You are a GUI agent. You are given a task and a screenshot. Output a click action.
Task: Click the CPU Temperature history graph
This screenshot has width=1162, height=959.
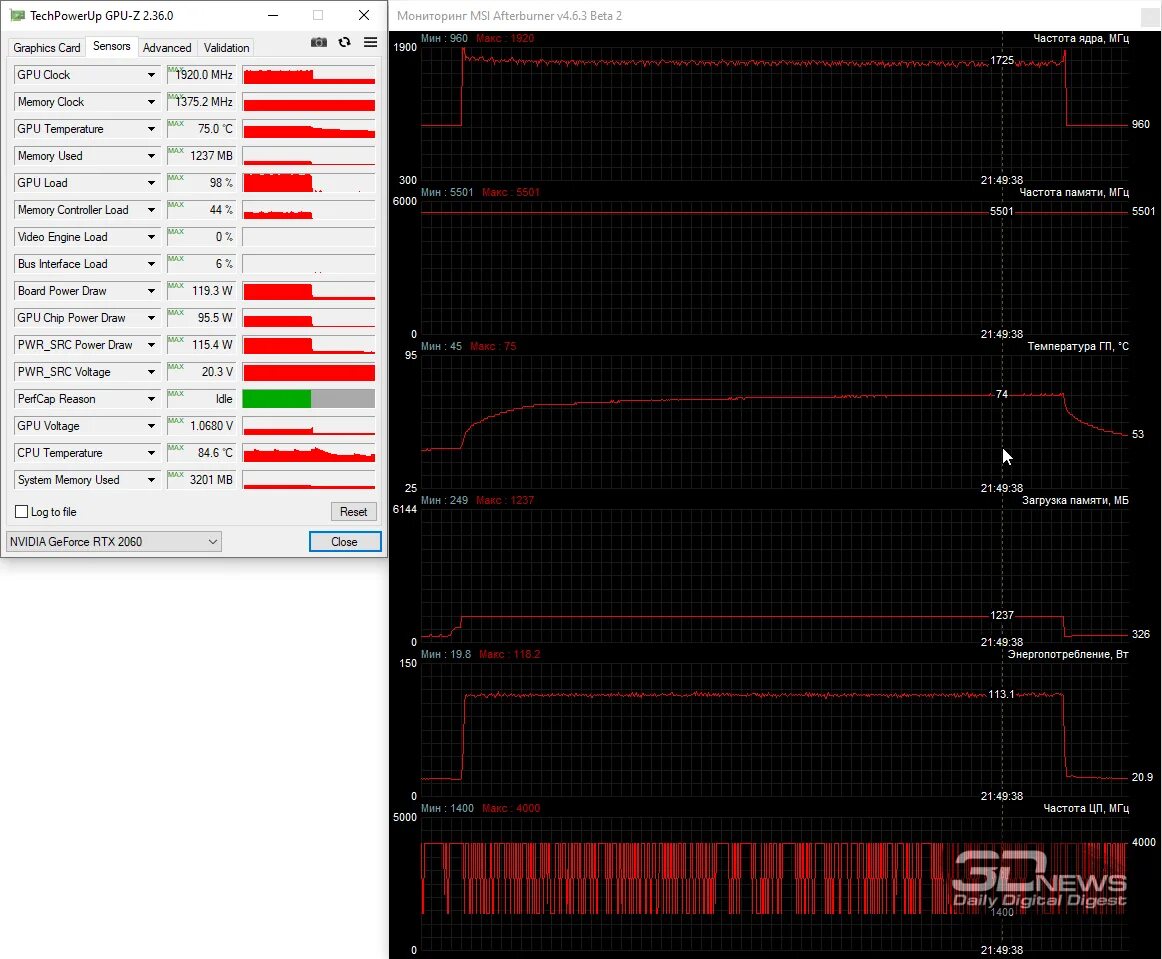click(308, 454)
